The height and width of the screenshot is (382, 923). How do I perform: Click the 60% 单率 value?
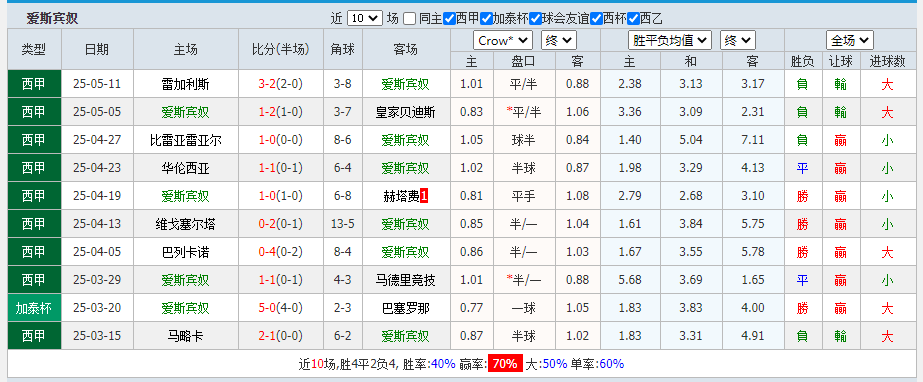click(611, 364)
